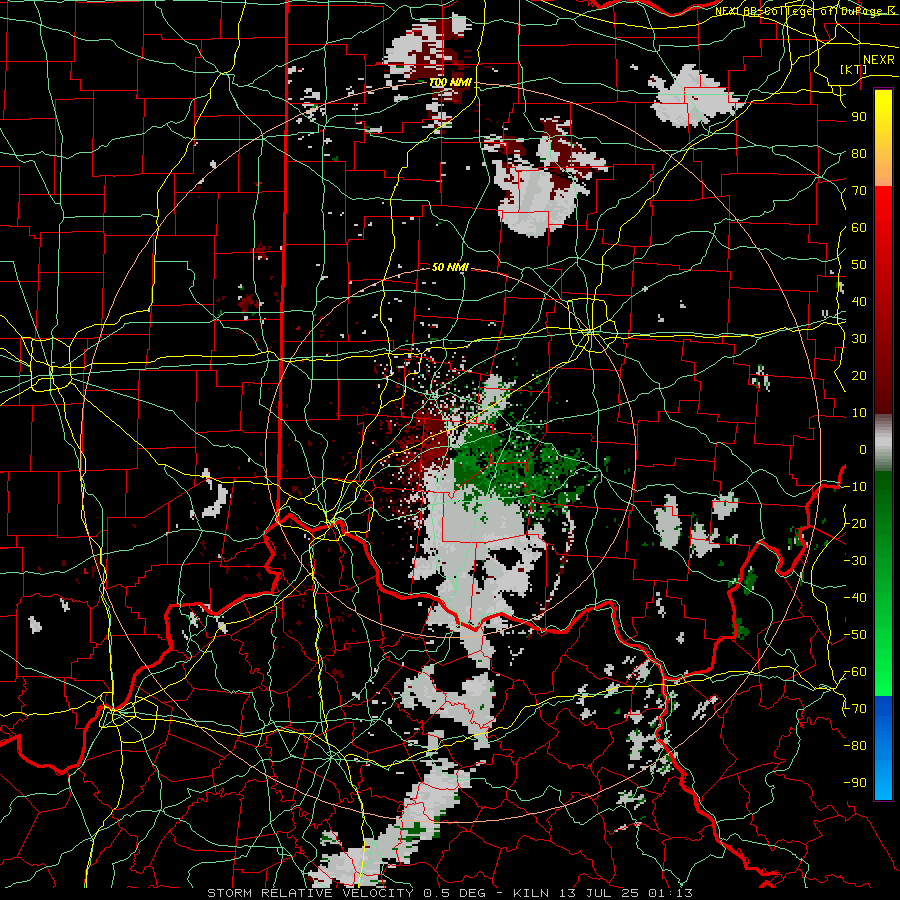This screenshot has height=900, width=900.
Task: Select the 10 value on velocity scale
Action: (859, 413)
